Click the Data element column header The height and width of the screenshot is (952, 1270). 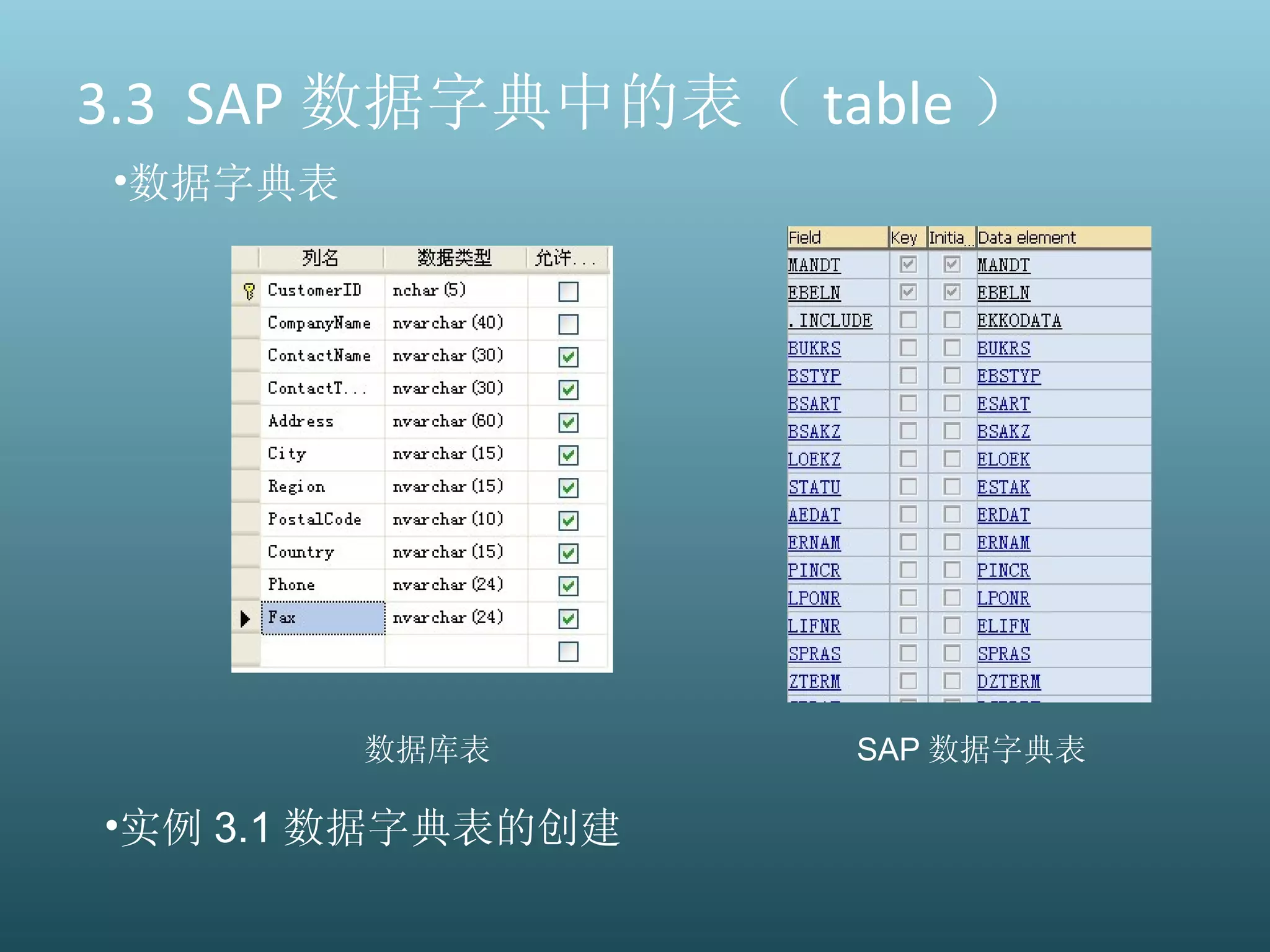[x=1064, y=237]
